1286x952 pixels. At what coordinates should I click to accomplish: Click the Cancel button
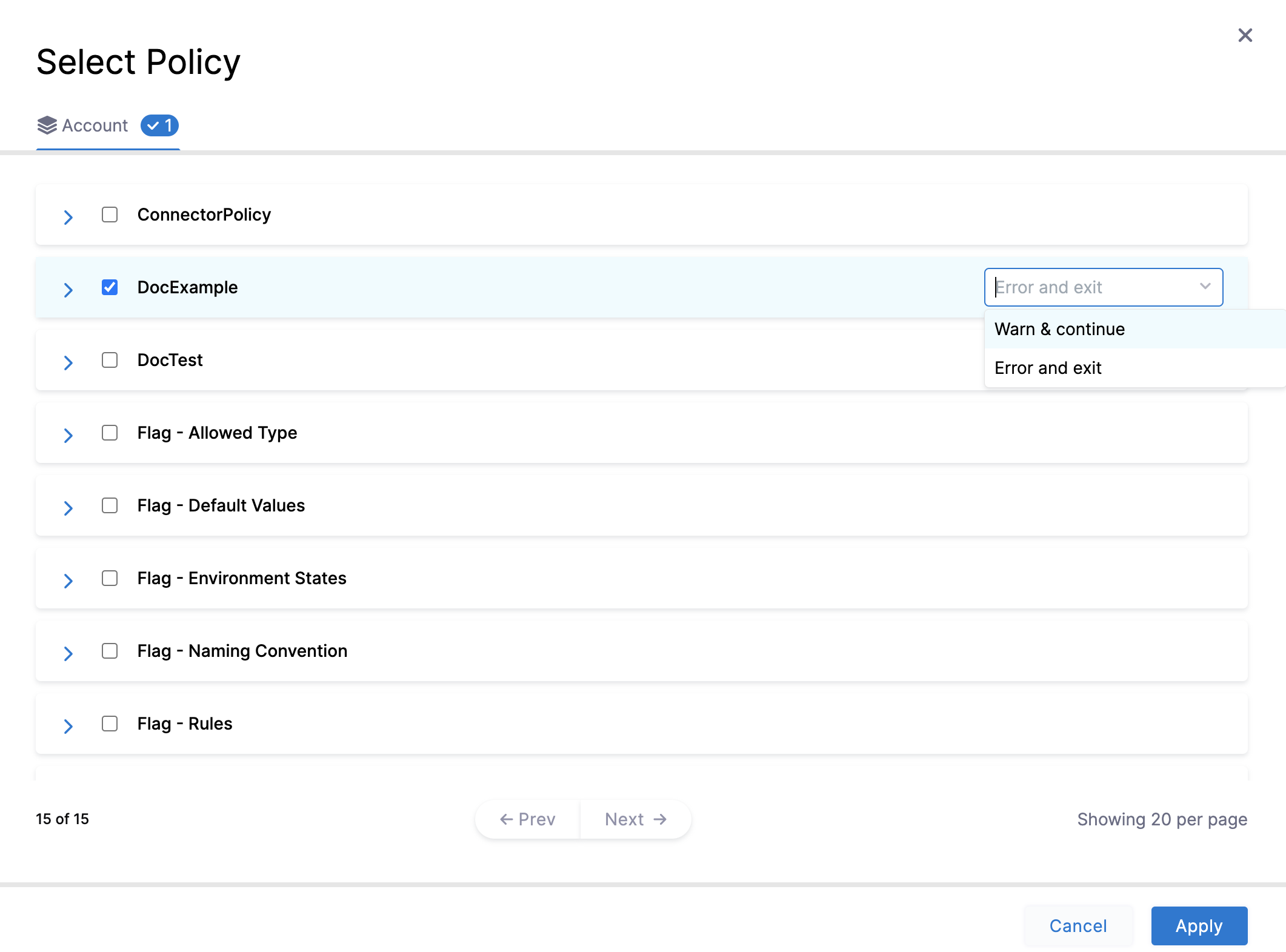[1078, 926]
